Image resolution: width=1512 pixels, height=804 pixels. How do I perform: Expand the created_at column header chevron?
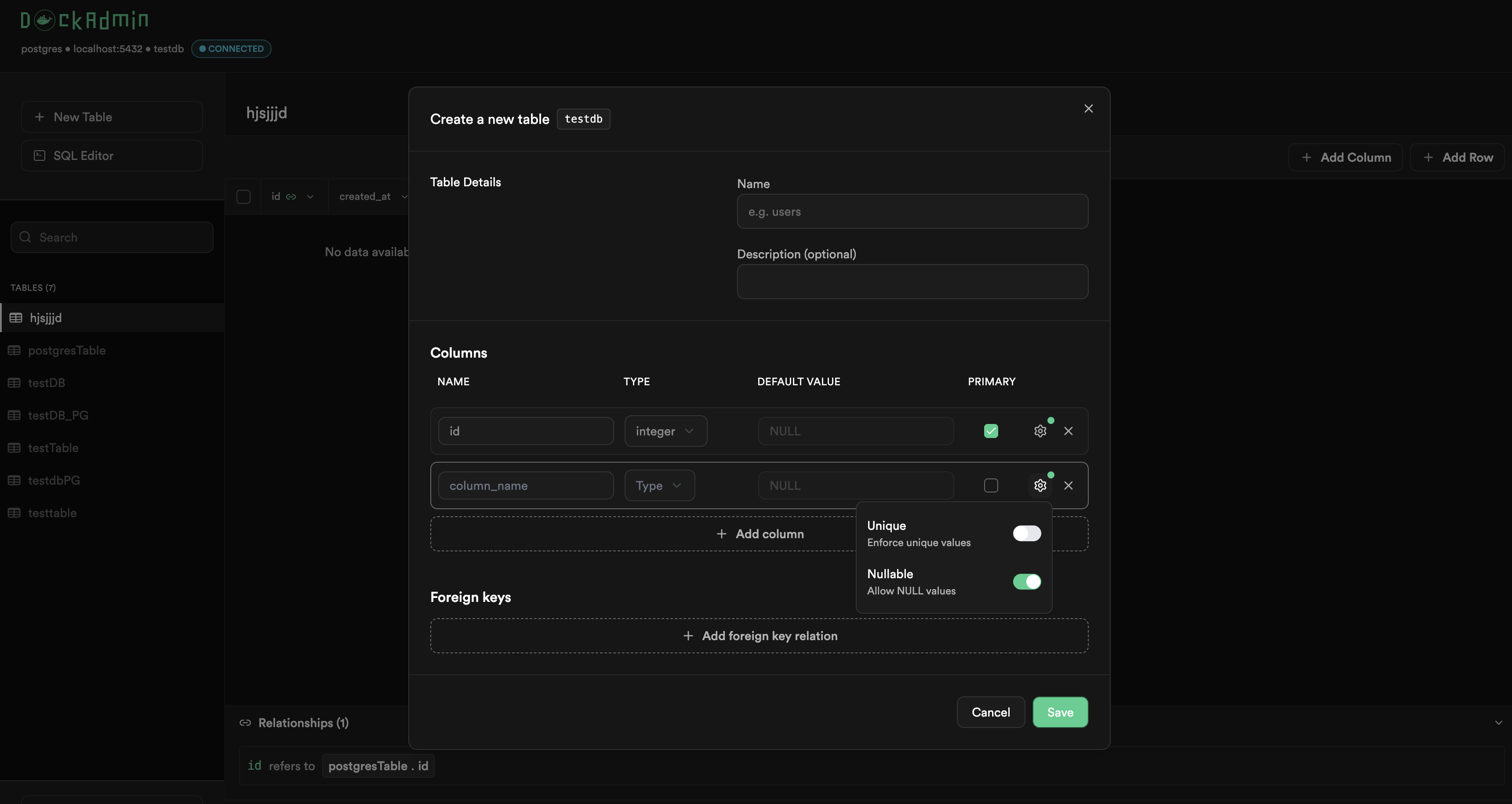coord(404,196)
